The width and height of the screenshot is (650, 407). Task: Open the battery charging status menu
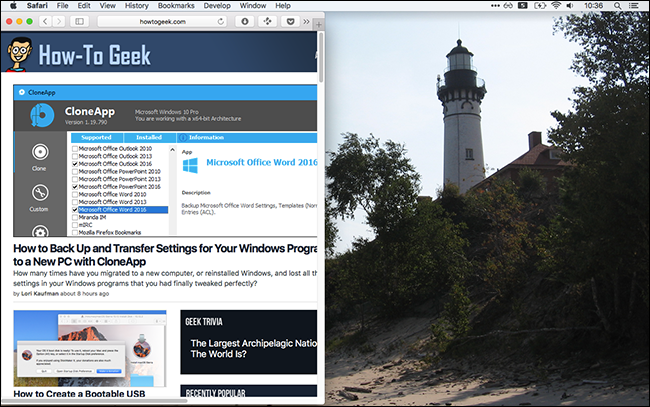[540, 5]
